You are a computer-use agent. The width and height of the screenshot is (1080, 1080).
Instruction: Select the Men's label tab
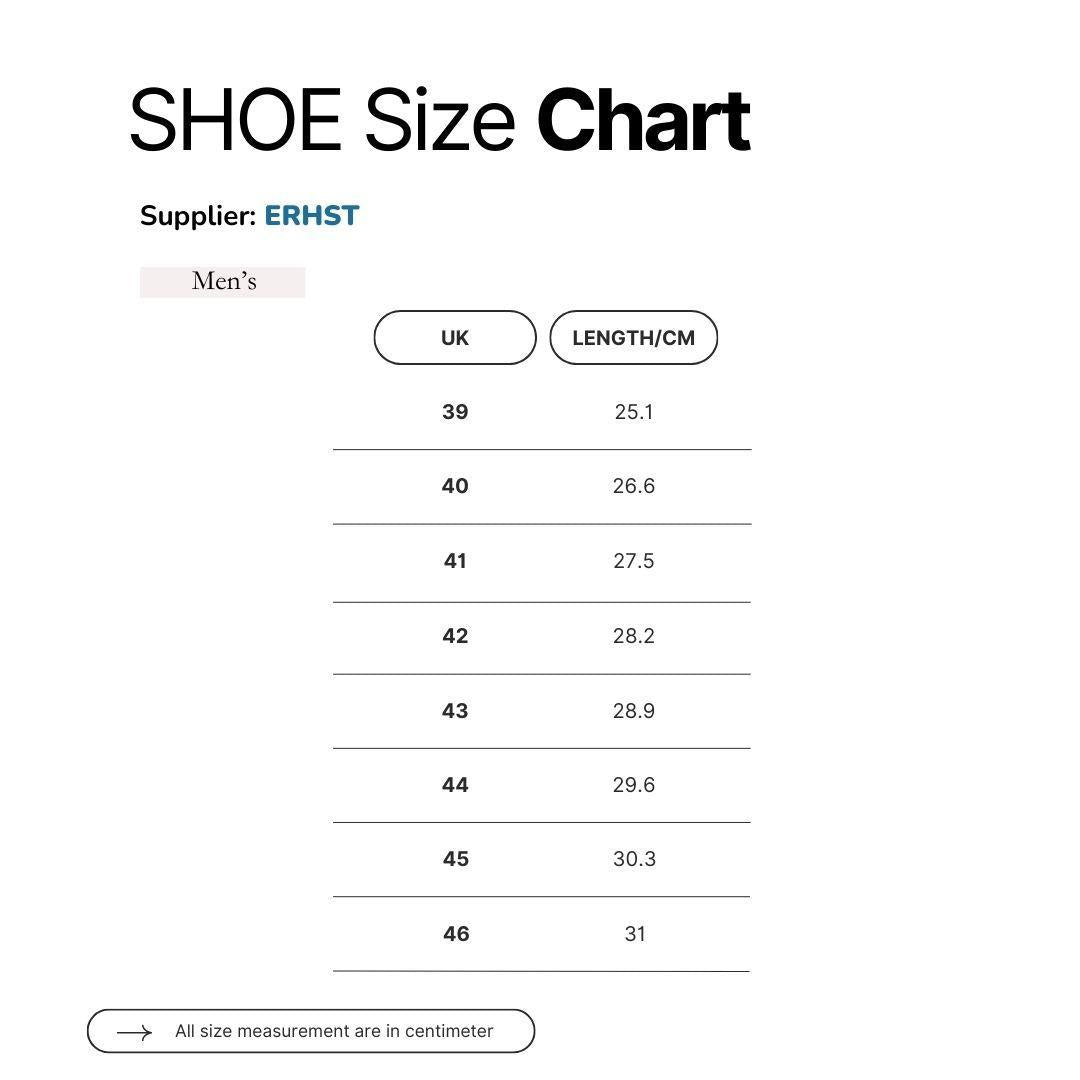(x=222, y=282)
